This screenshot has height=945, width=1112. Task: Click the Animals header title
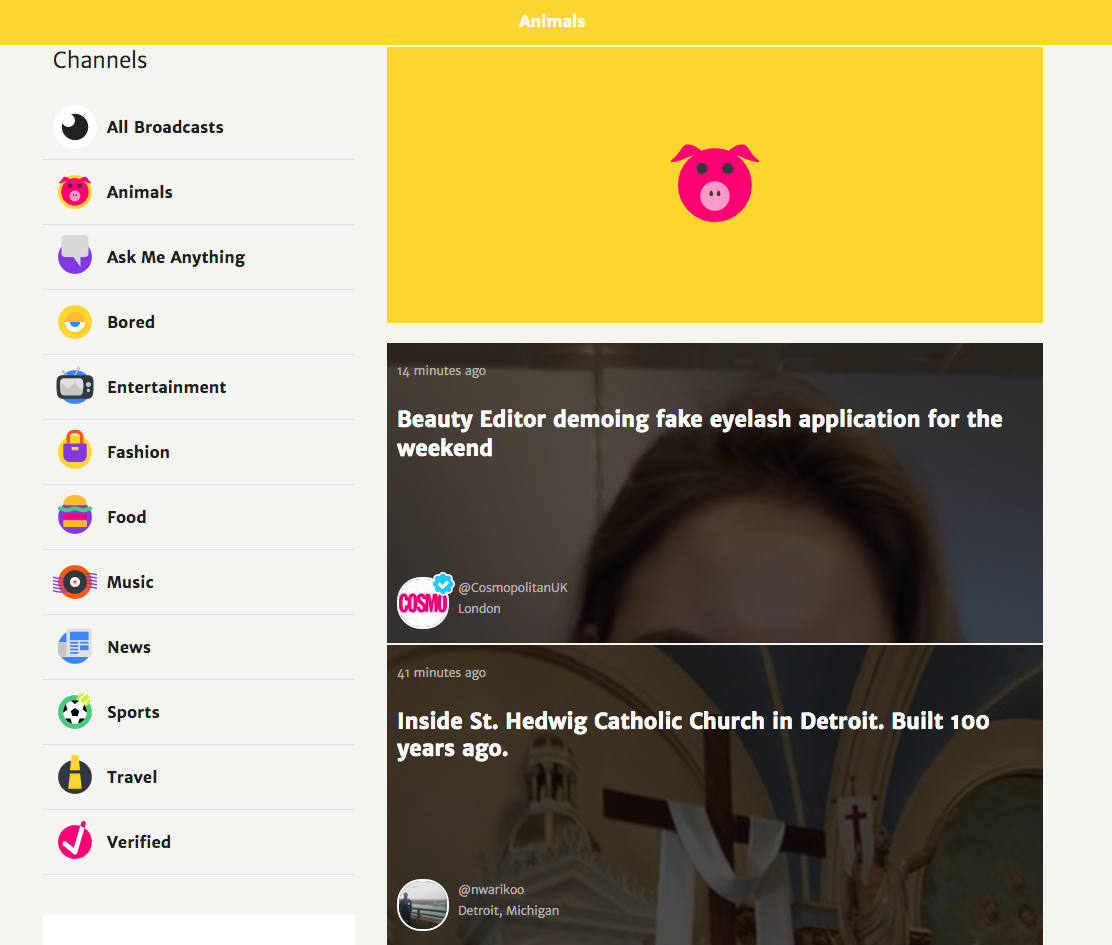(x=552, y=21)
